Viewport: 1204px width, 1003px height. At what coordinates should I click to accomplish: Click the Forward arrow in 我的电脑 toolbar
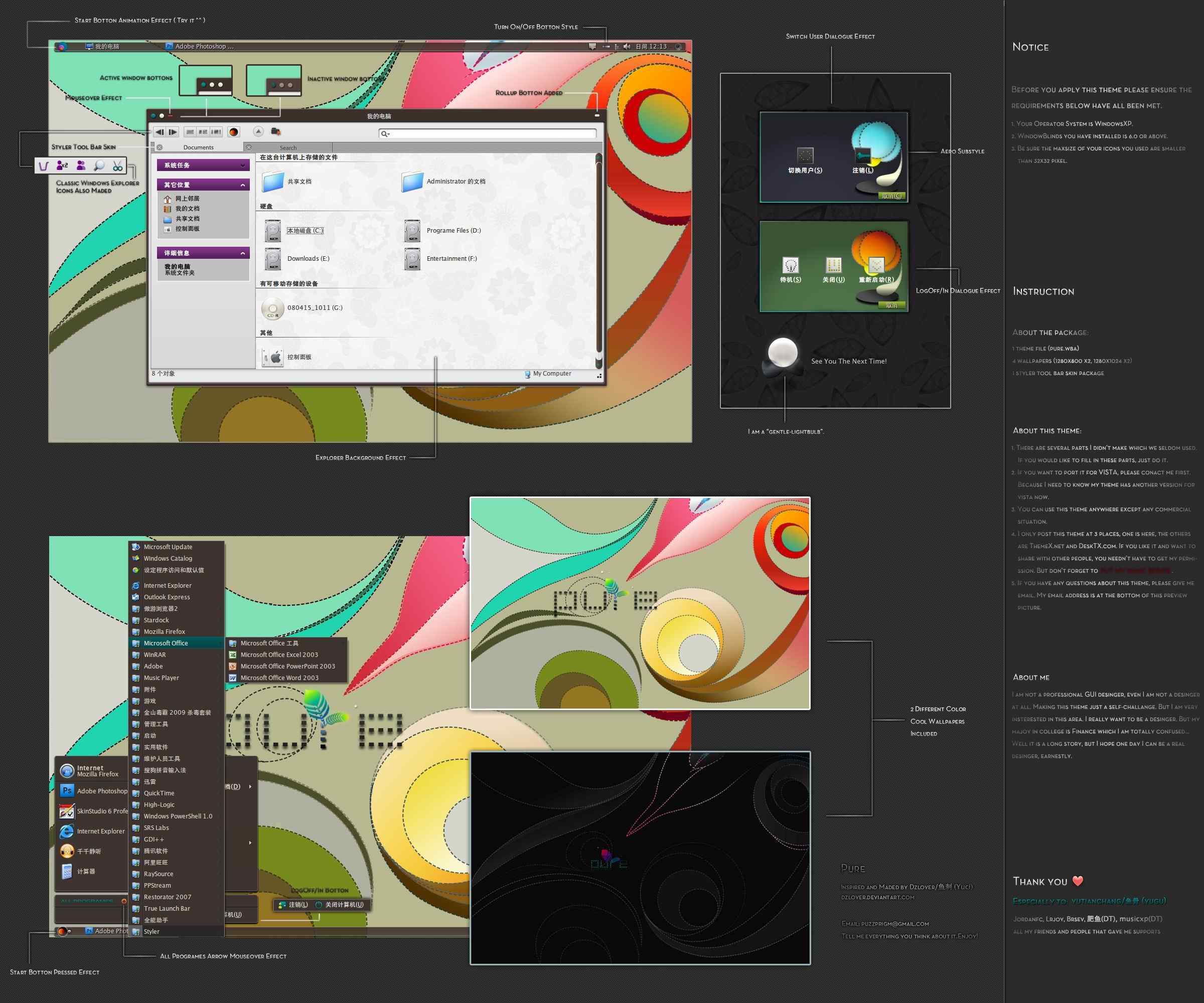(173, 132)
